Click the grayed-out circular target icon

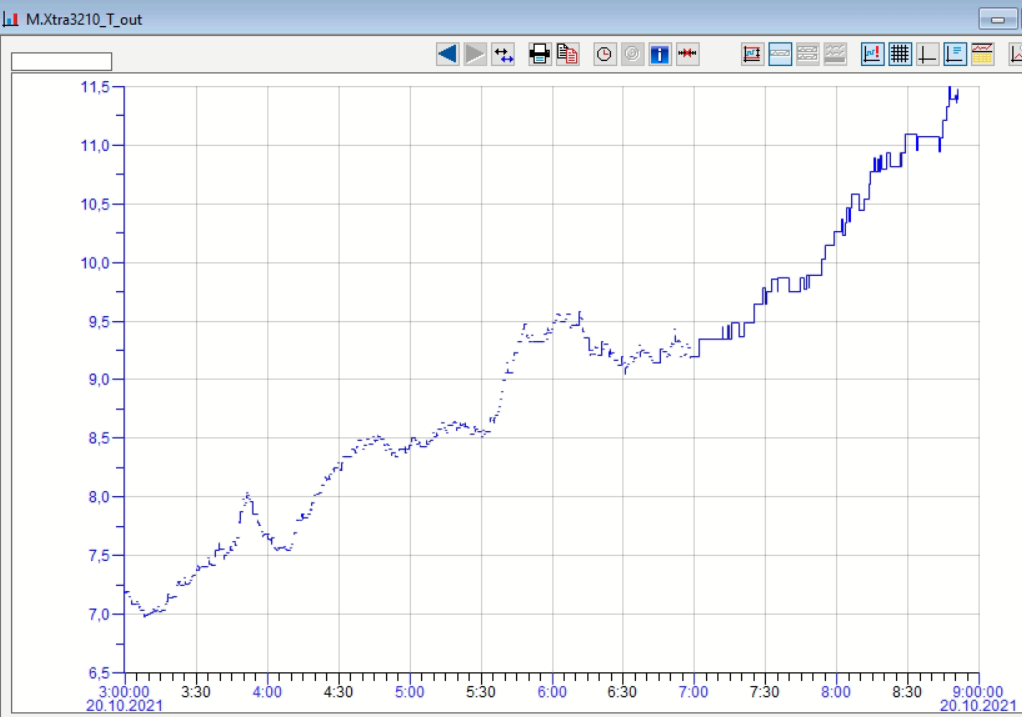[632, 54]
